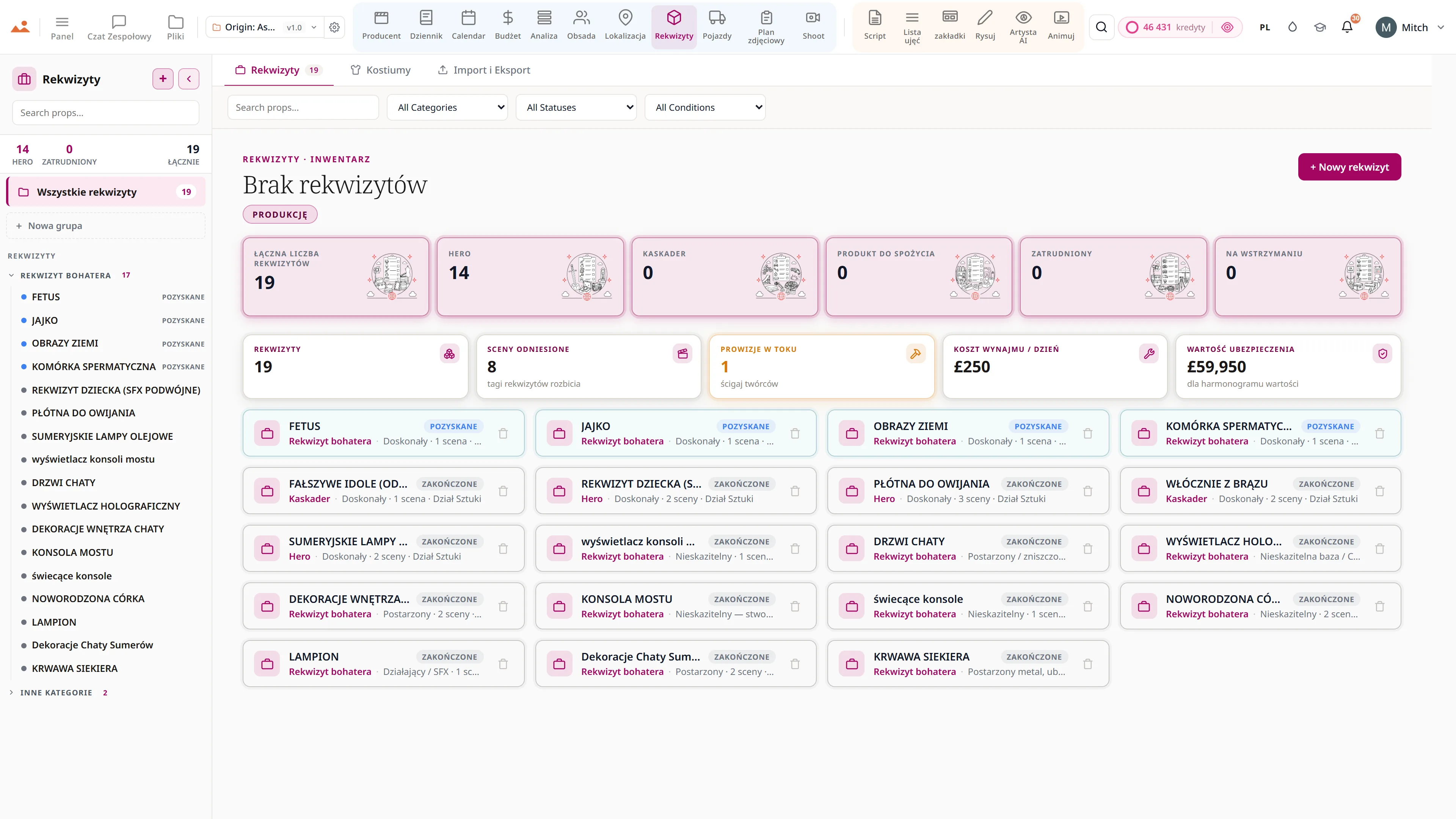Screen dimensions: 1456x819
Task: Open the All Categories dropdown
Action: pyautogui.click(x=447, y=107)
